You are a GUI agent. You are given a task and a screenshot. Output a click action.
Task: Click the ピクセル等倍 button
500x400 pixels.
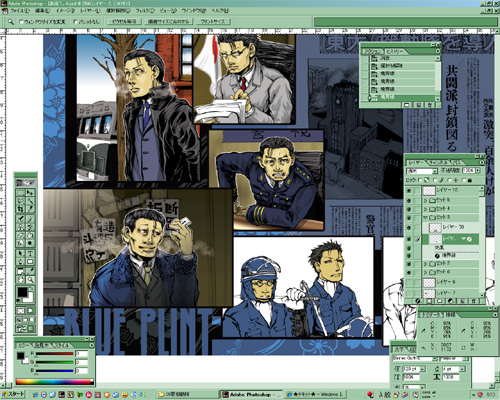point(124,22)
